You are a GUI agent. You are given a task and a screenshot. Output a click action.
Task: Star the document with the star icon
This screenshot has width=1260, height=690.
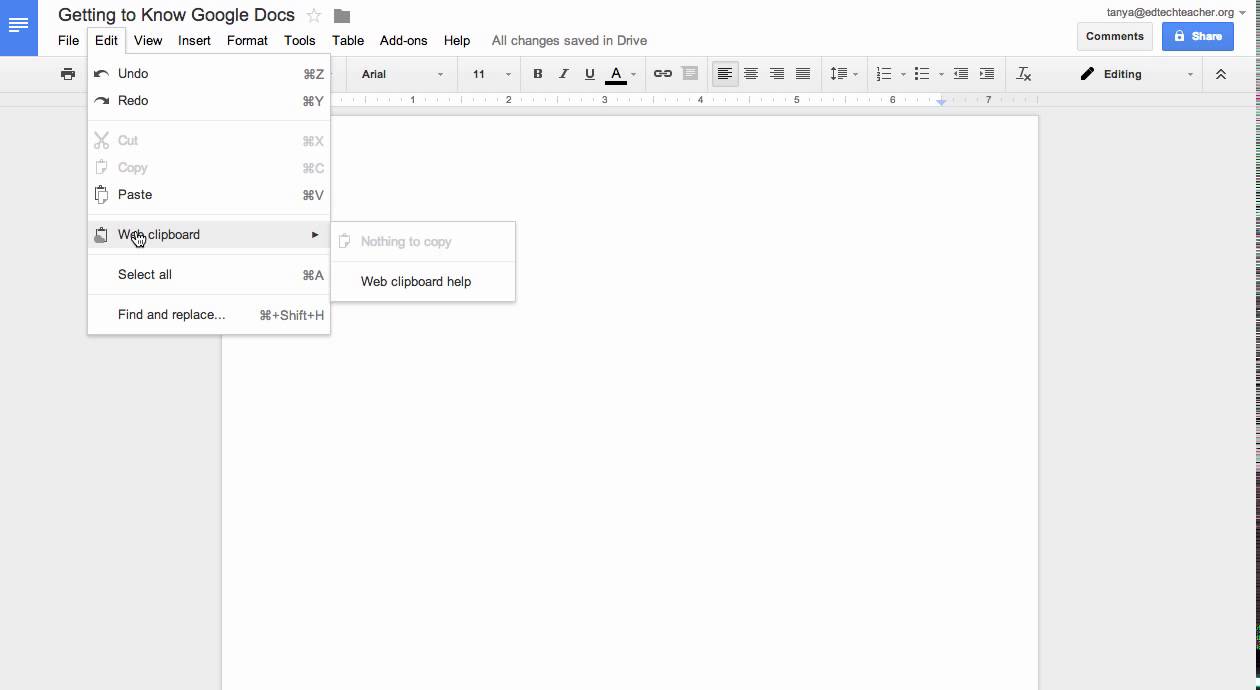(x=314, y=15)
